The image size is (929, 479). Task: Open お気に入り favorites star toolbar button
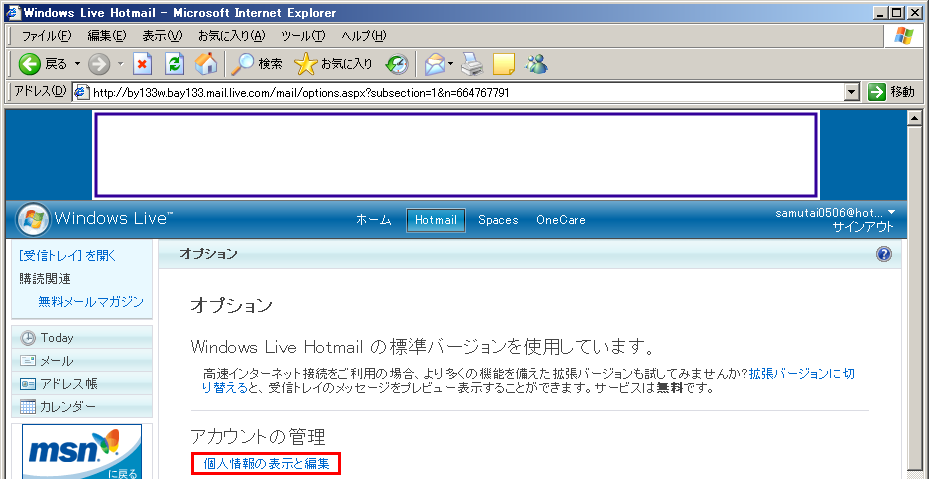point(333,64)
